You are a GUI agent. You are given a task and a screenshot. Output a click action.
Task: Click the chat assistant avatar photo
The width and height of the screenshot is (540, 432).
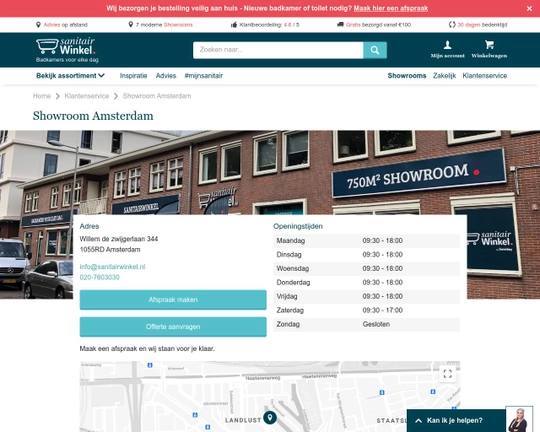519,419
